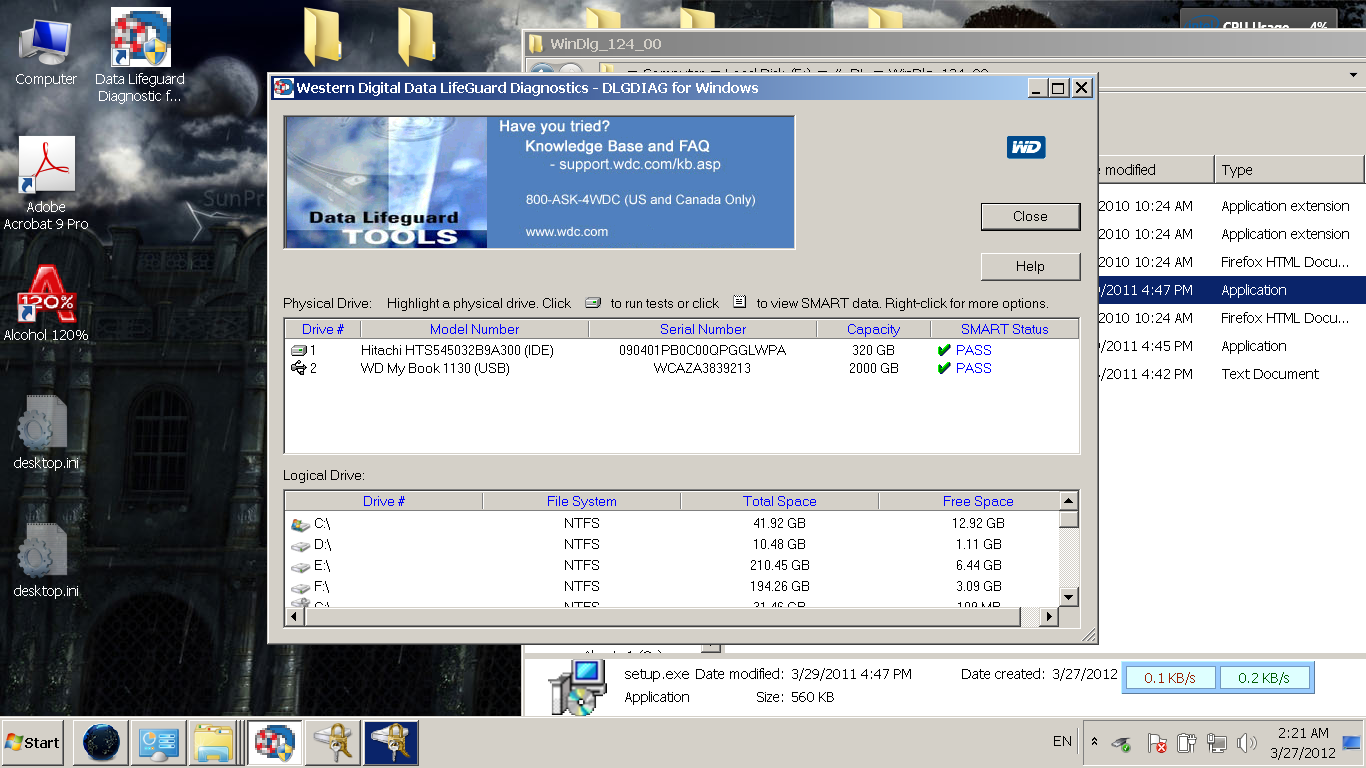Sort physical drives by Model Number header
The width and height of the screenshot is (1366, 768).
[474, 329]
